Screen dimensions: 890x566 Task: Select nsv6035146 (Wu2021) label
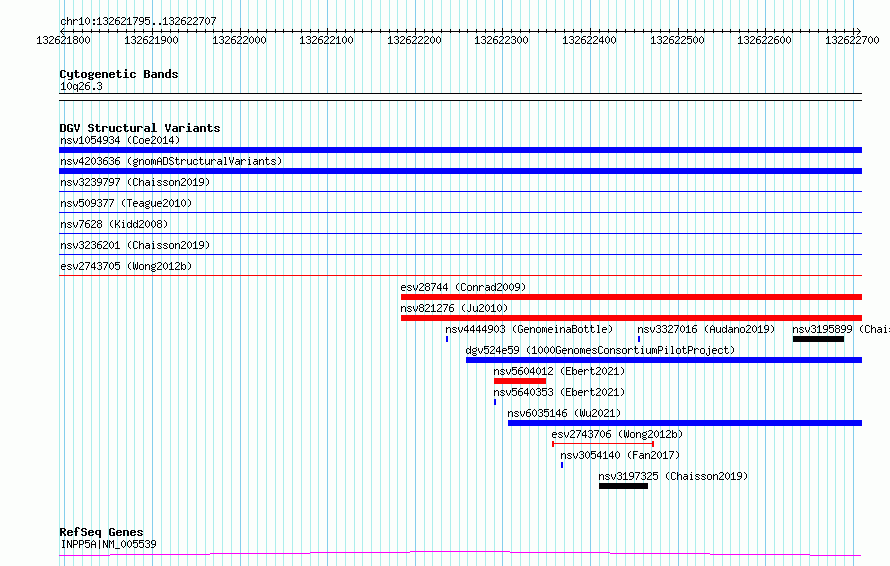coord(564,413)
